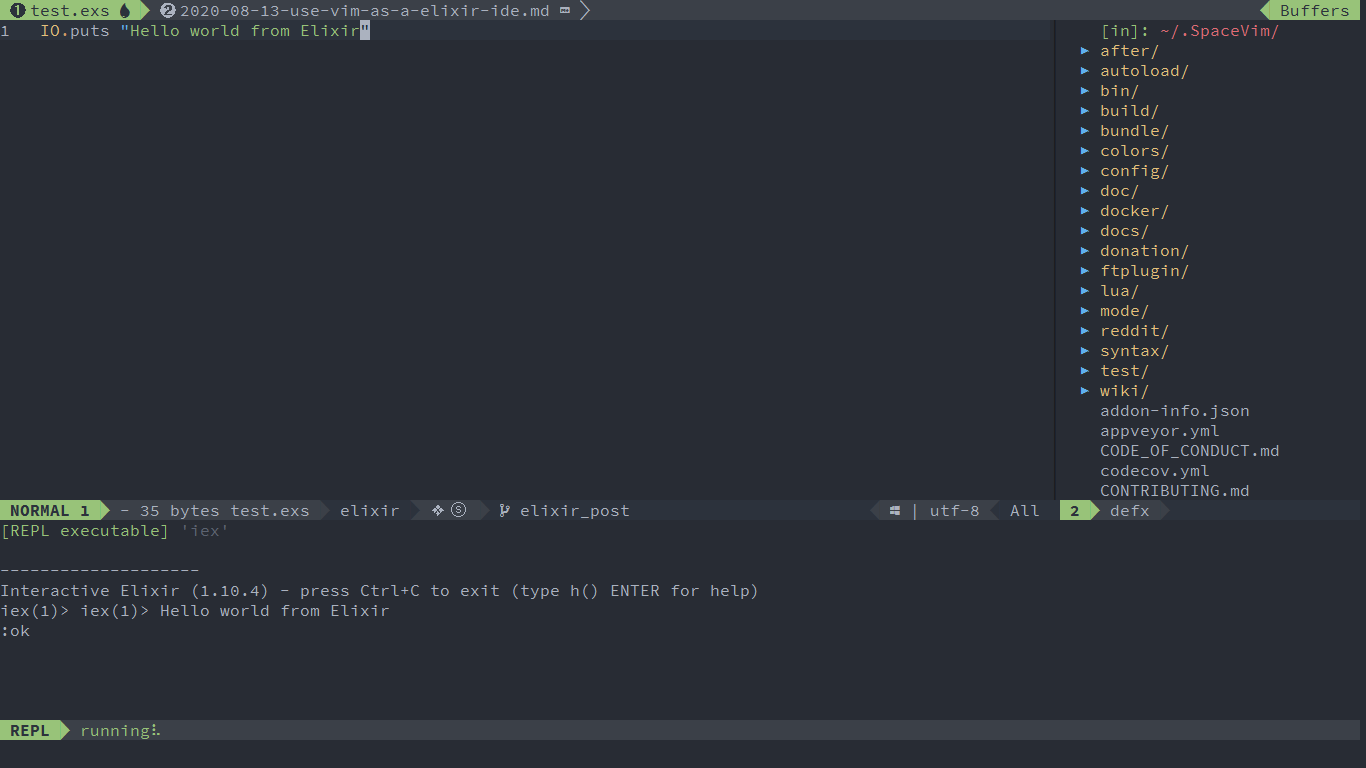Click the Buffers label in the tabline

pos(1315,11)
